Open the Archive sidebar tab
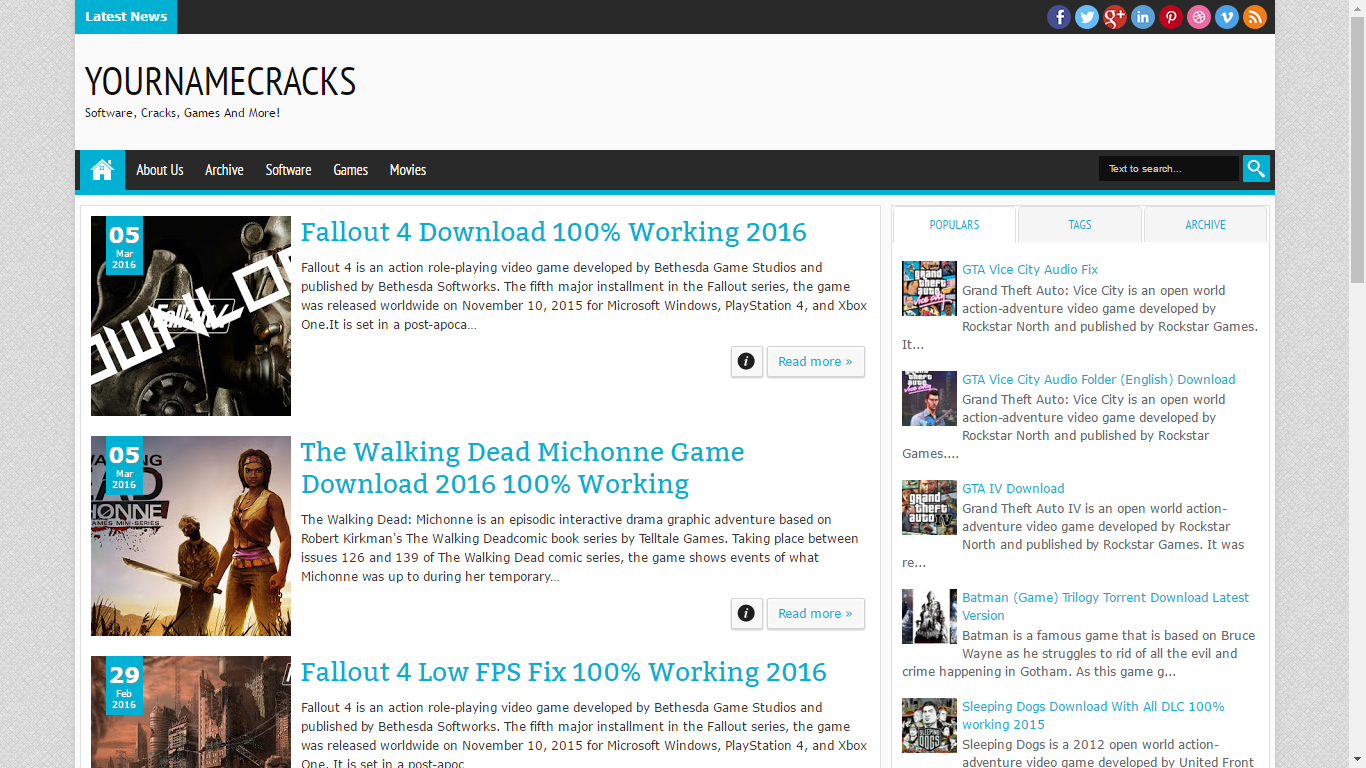Screen dimensions: 1366x768 pyautogui.click(x=1205, y=225)
